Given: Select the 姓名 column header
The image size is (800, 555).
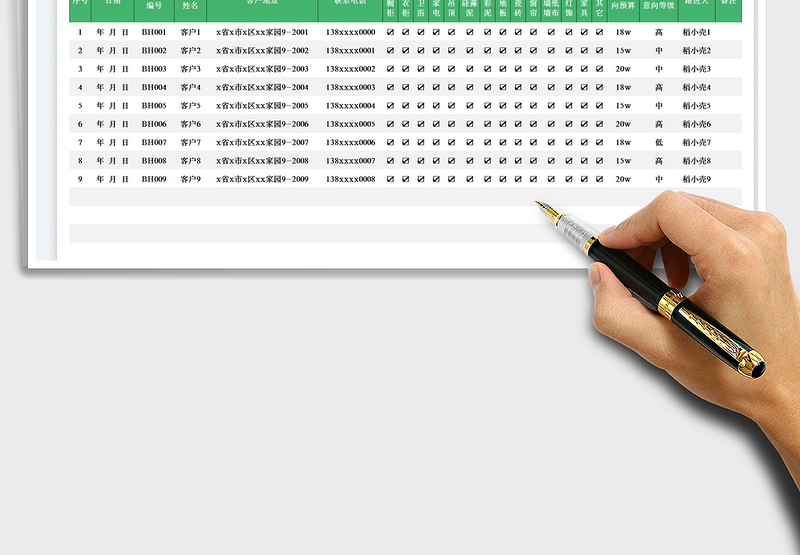Looking at the screenshot, I should tap(190, 6).
